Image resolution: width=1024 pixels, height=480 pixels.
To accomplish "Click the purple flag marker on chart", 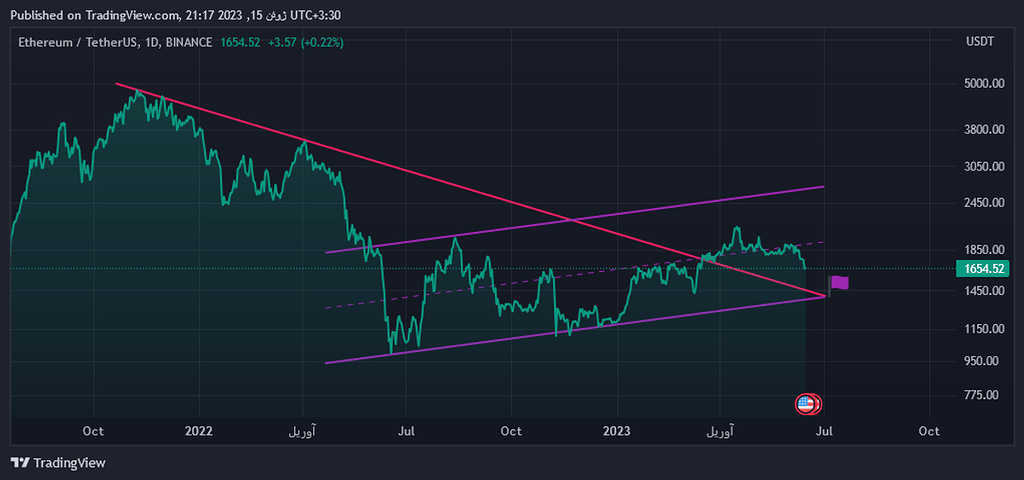I will [839, 283].
